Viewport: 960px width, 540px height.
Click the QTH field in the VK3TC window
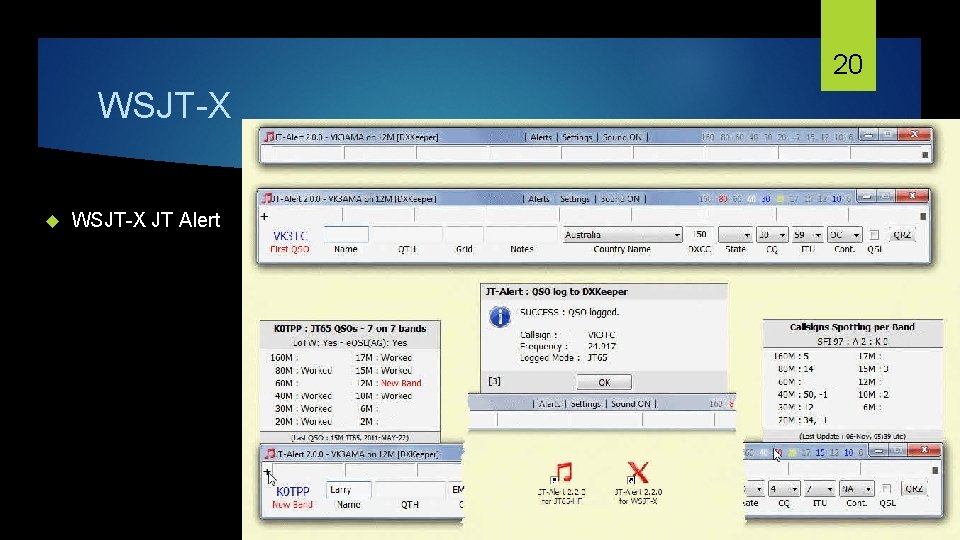pos(407,234)
